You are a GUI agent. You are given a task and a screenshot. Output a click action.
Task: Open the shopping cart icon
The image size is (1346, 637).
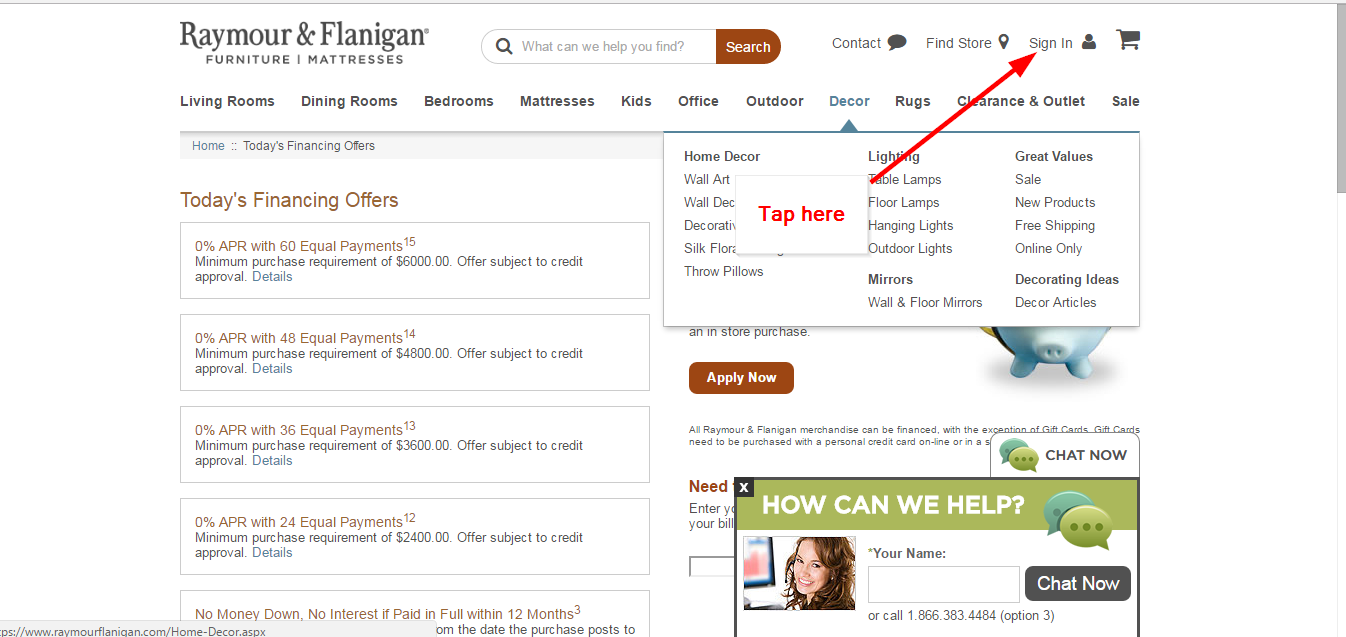(x=1128, y=40)
